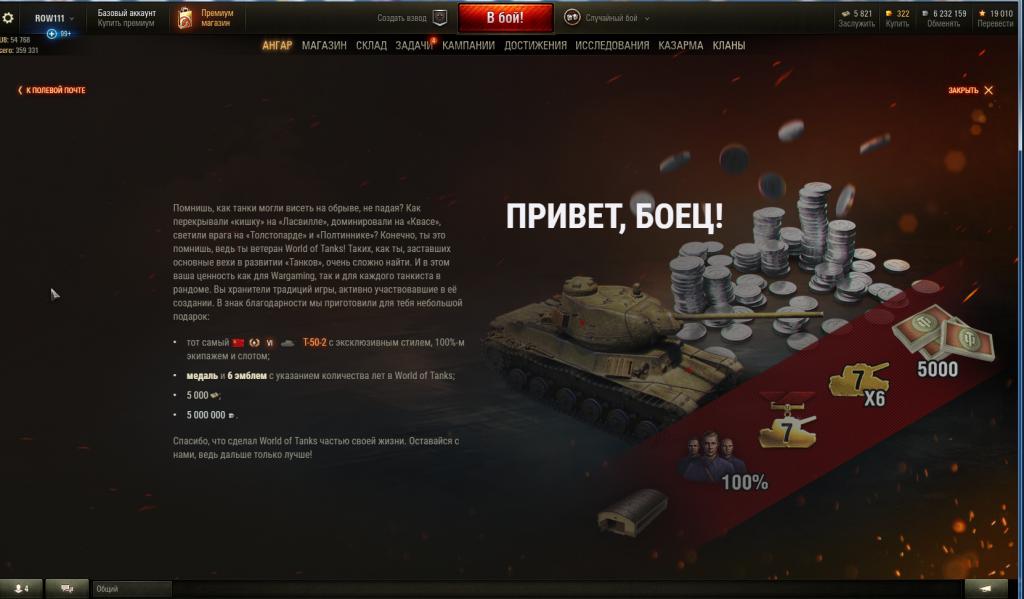
Task: Open the МАГАЗИН tab
Action: click(x=324, y=45)
